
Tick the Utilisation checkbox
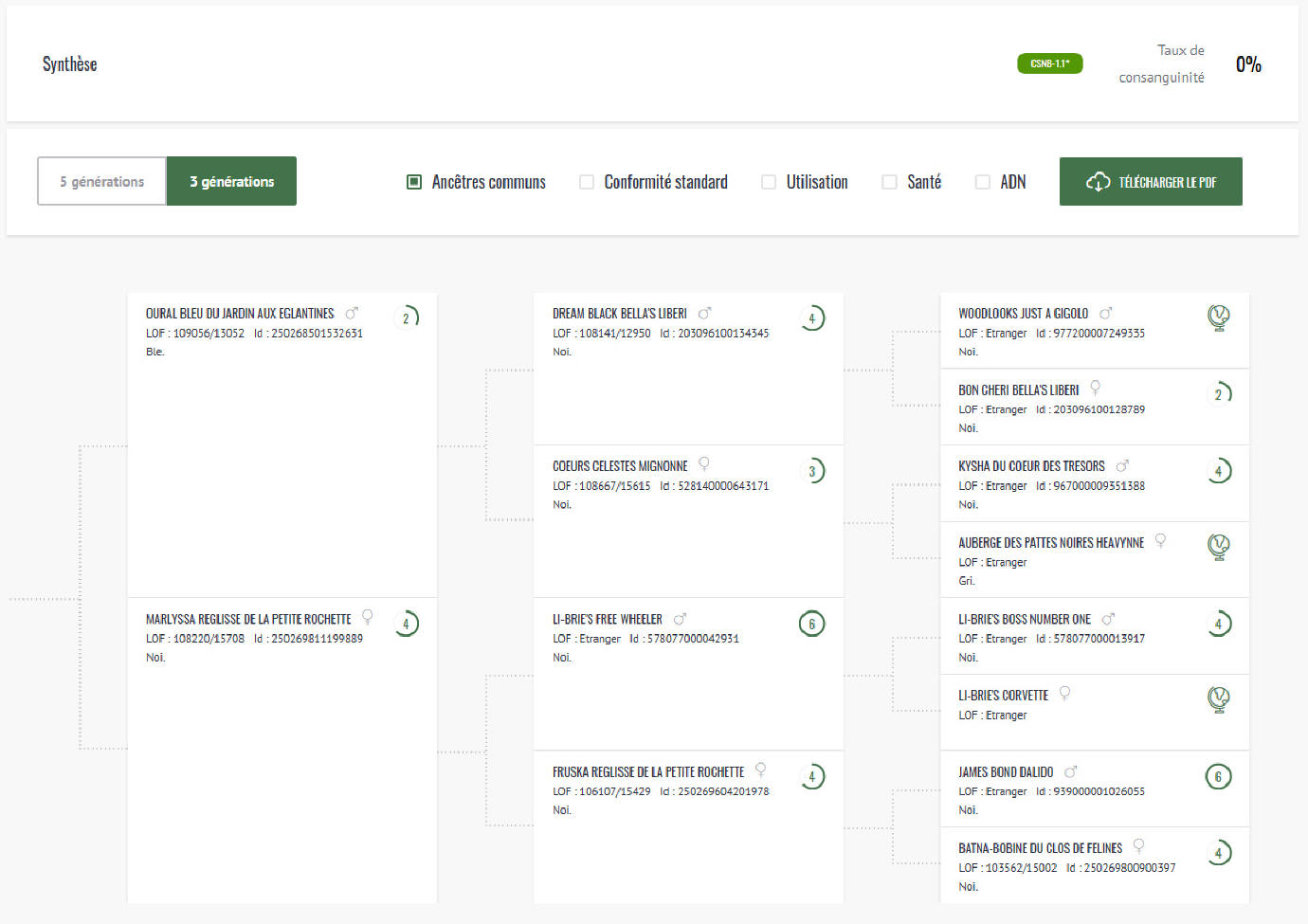pyautogui.click(x=769, y=182)
